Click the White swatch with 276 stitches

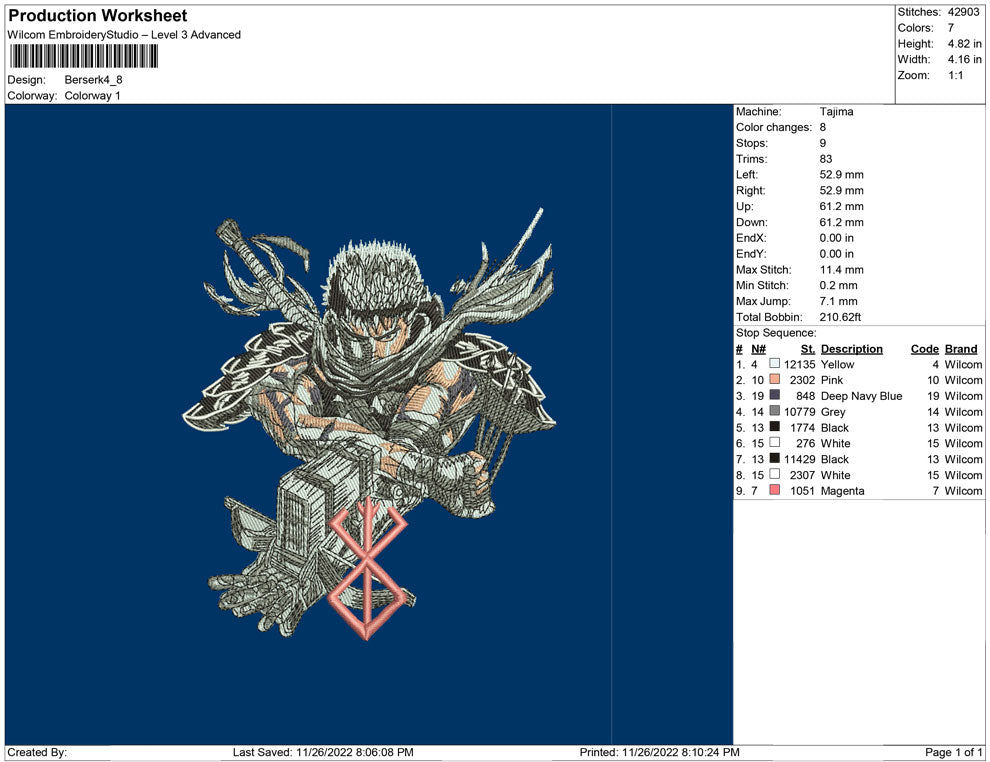[774, 443]
